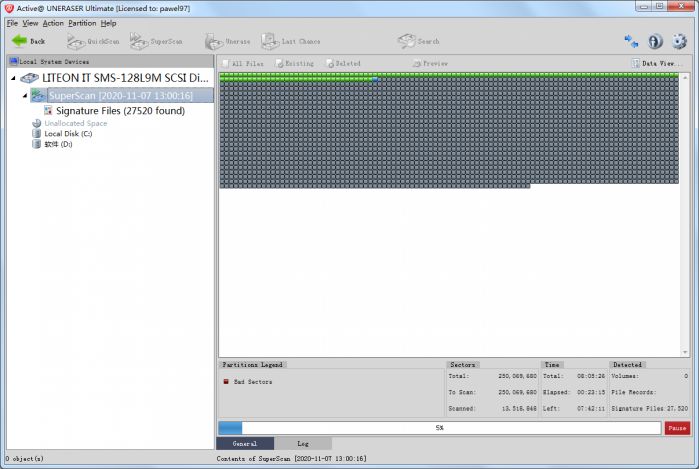Viewport: 699px width, 469px height.
Task: Select the LITEON IT SMS-128L9M disk icon
Action: tap(29, 78)
